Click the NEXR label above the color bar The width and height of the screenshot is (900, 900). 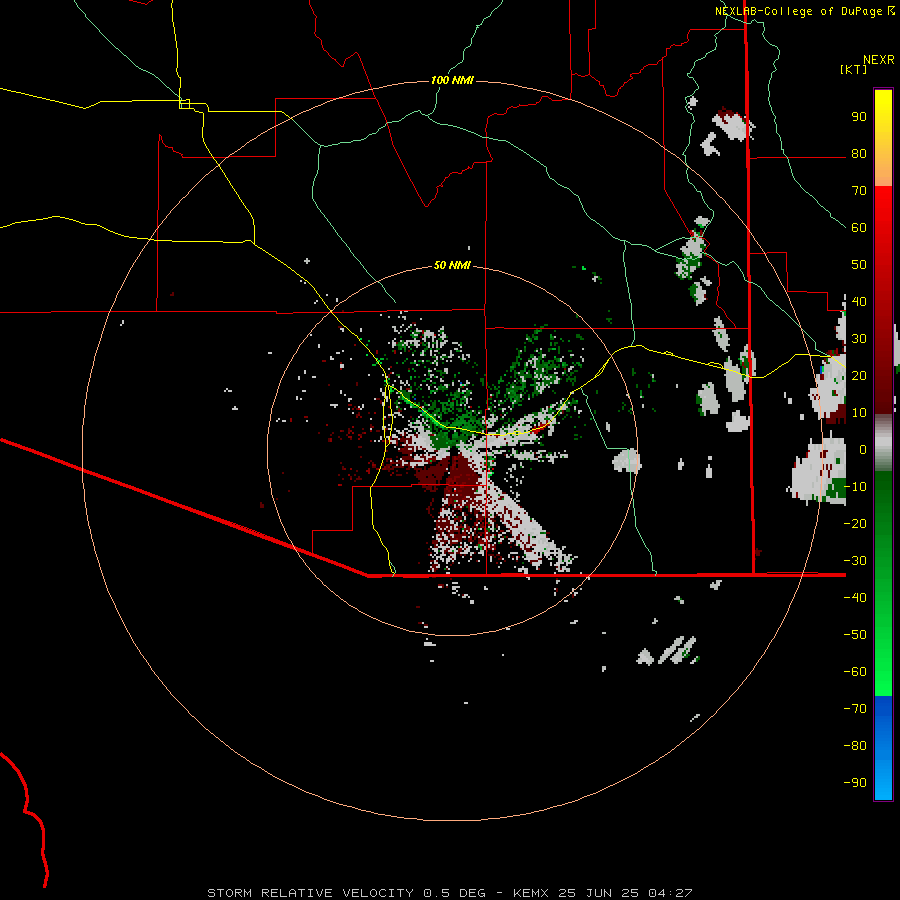[879, 60]
